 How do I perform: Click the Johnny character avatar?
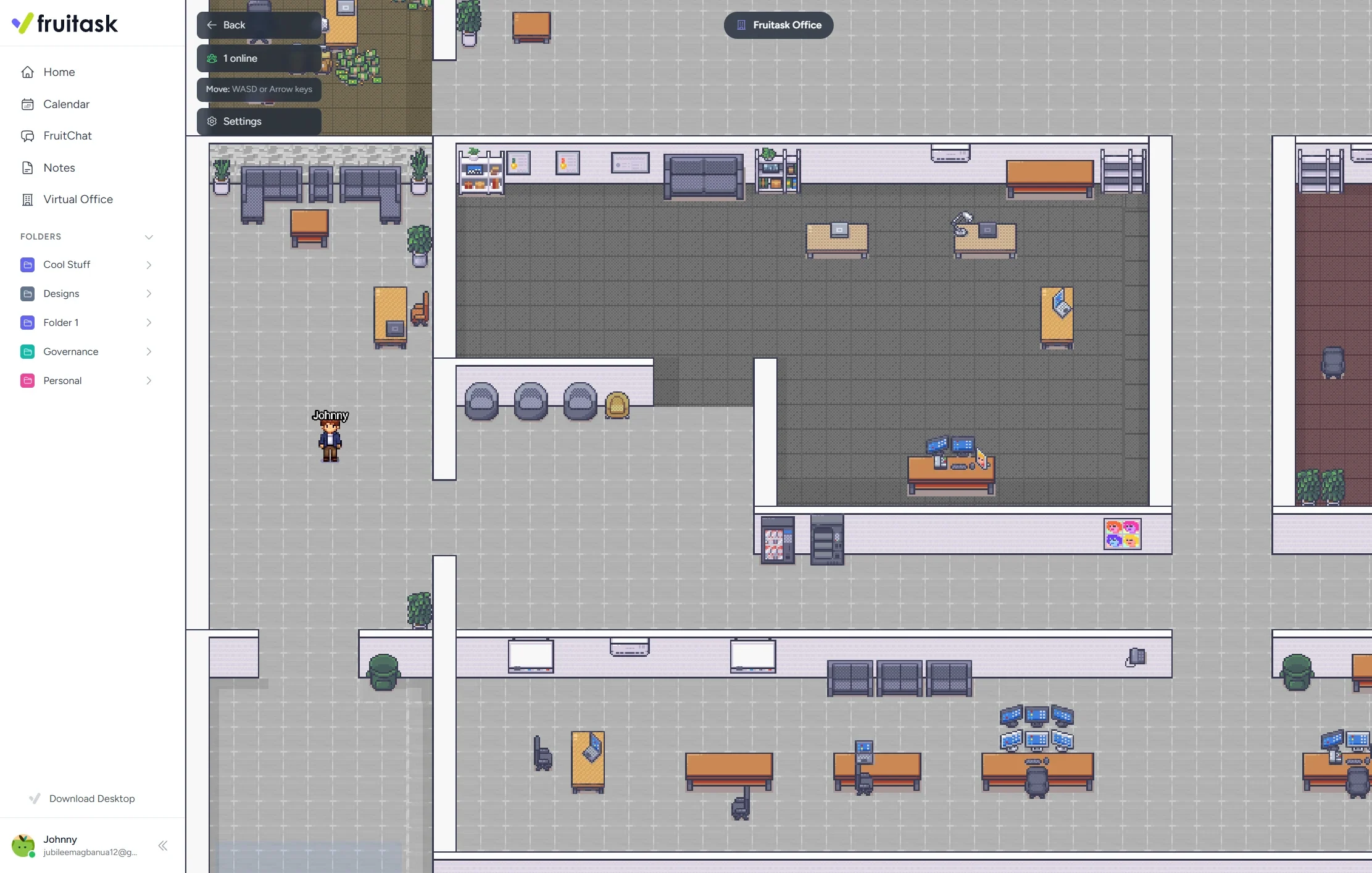(x=330, y=440)
